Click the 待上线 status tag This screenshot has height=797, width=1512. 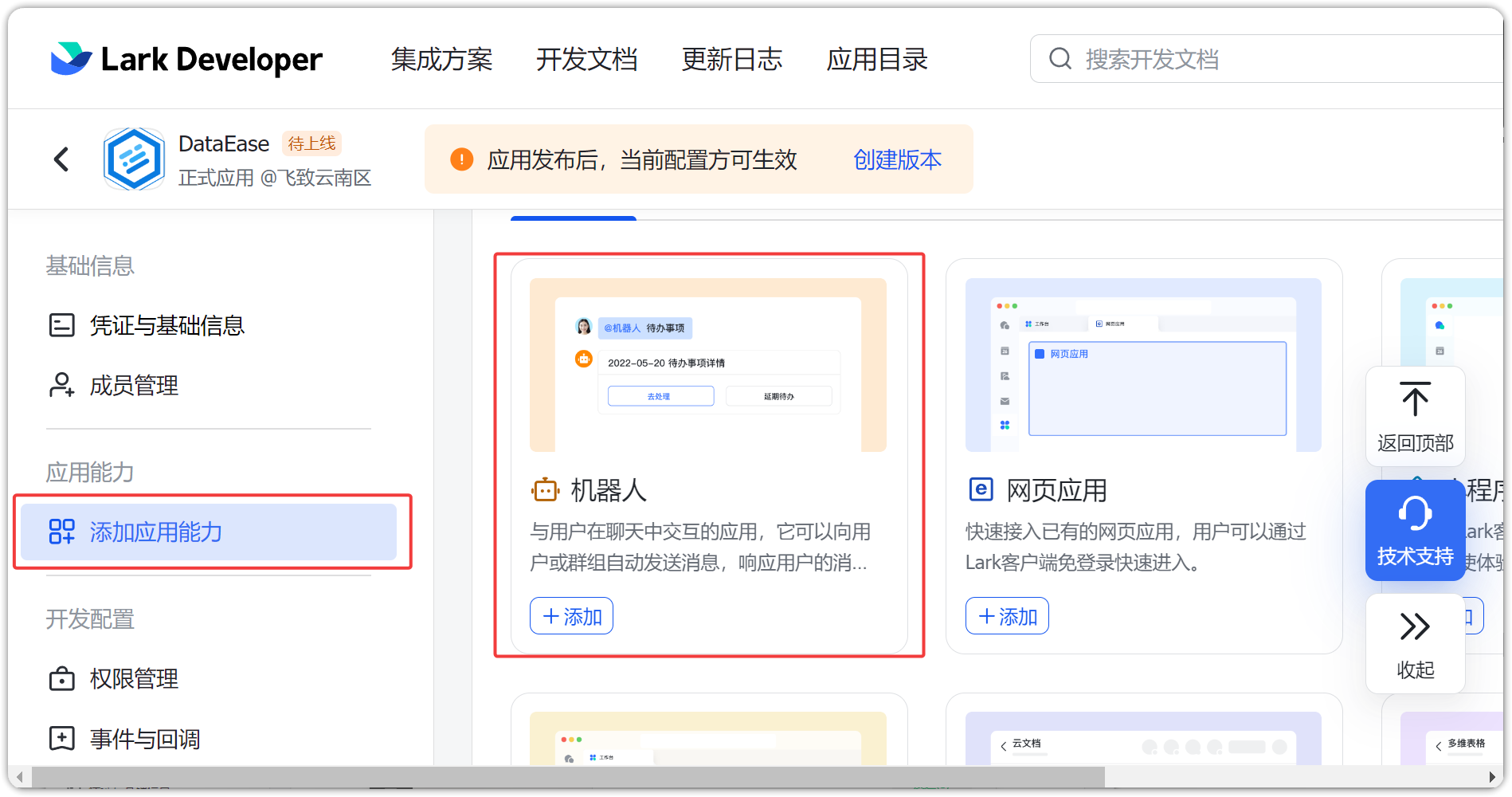pos(311,143)
